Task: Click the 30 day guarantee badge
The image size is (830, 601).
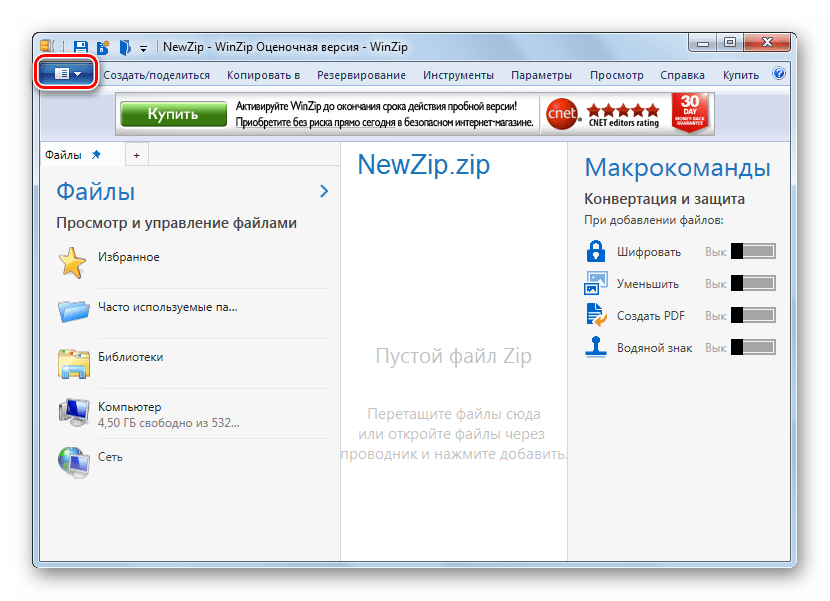Action: [690, 112]
